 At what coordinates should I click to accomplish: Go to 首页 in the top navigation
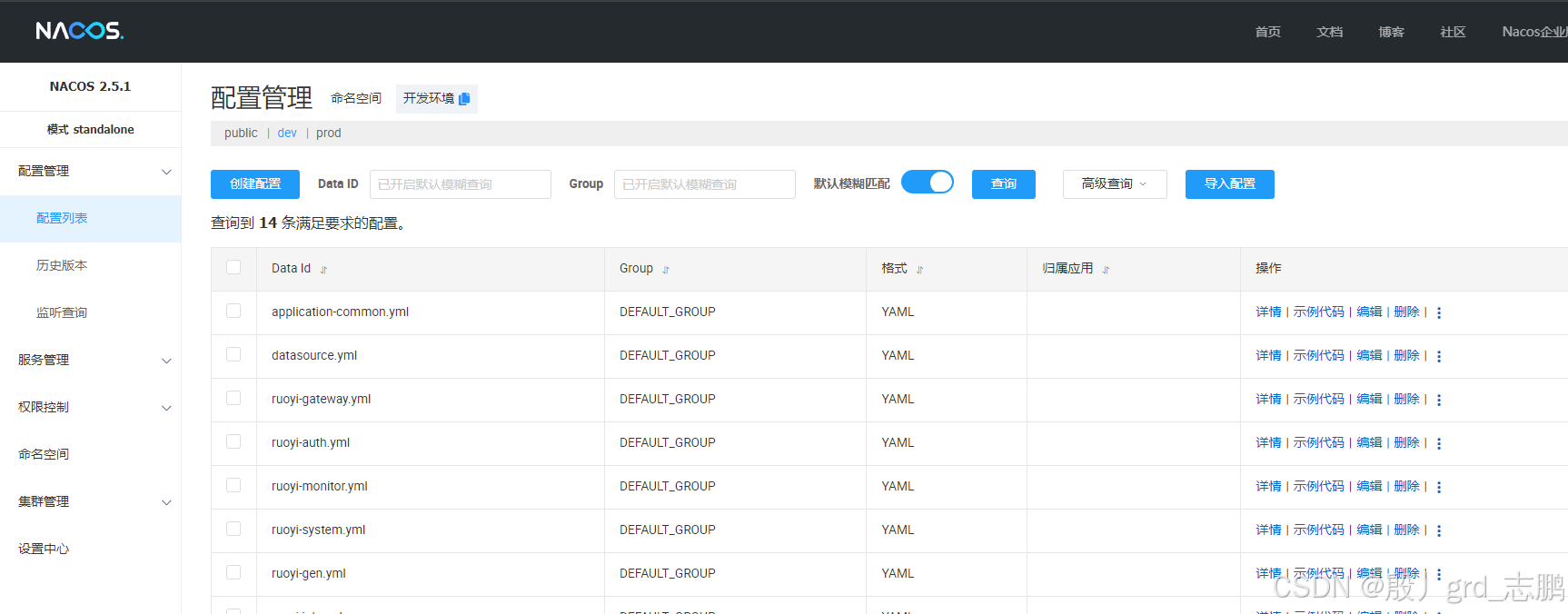1268,32
